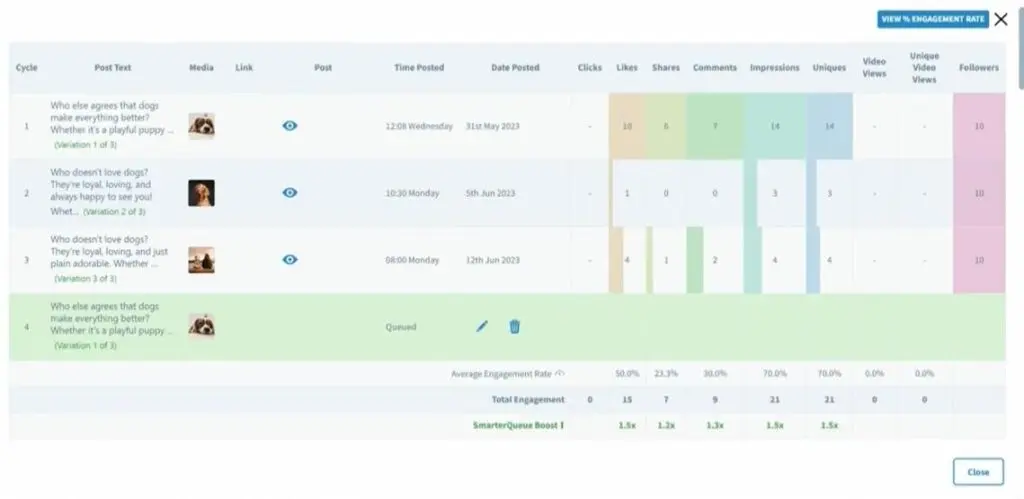This screenshot has height=499, width=1024.
Task: Click the SmarterQueue Boost label
Action: click(x=517, y=425)
